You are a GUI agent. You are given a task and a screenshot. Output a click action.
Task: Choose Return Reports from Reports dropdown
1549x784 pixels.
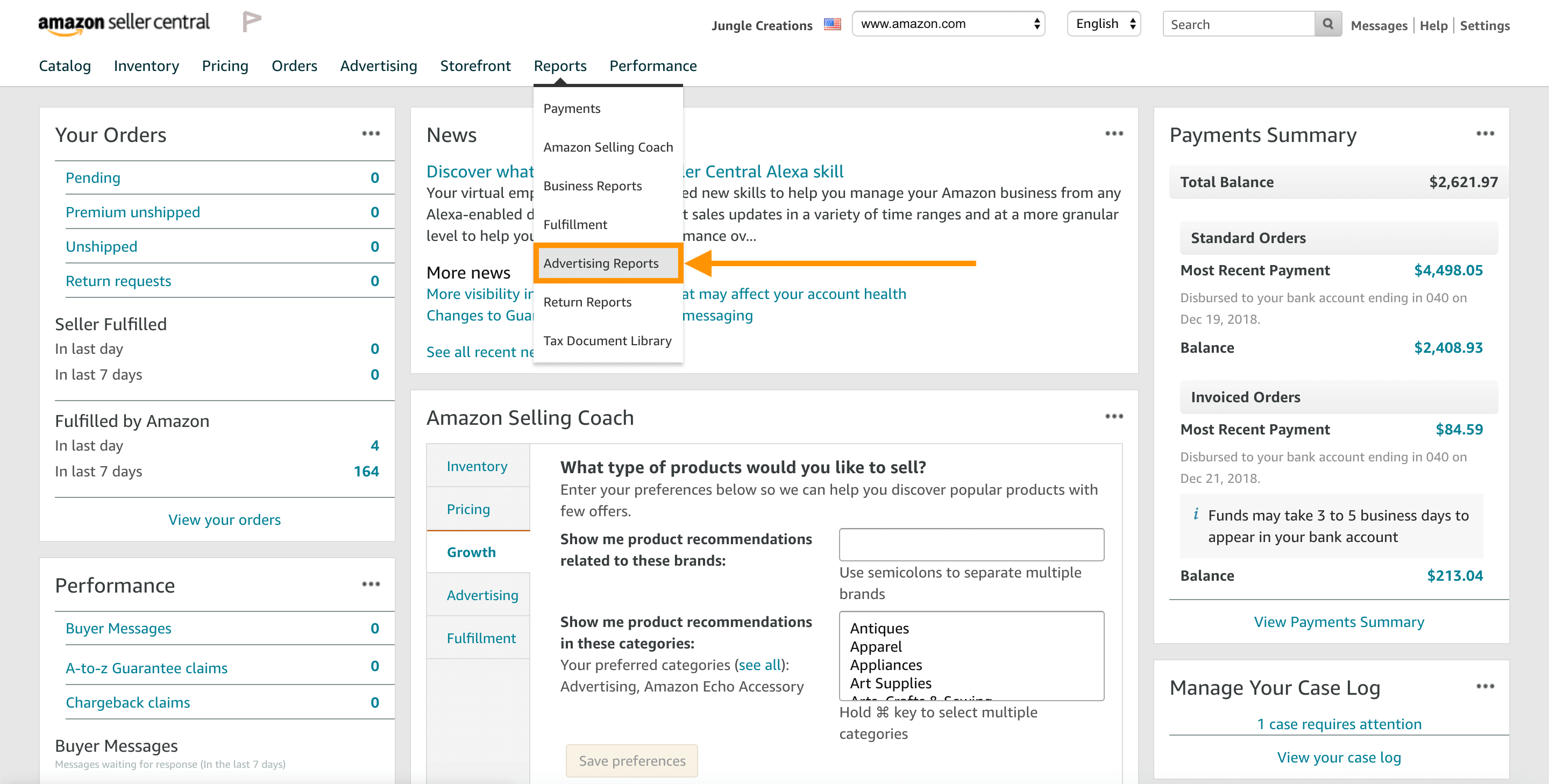(608, 302)
